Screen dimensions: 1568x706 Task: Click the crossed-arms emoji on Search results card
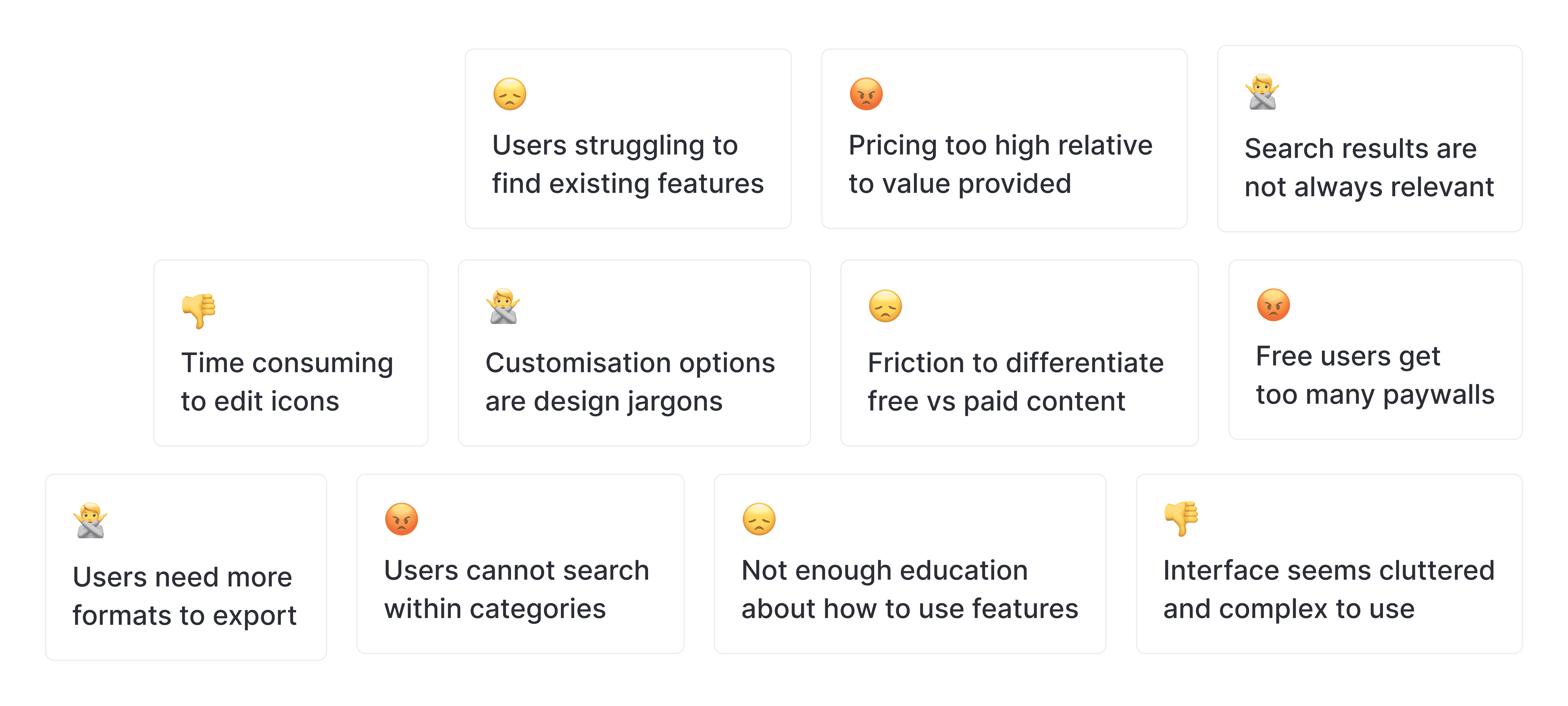[x=1262, y=92]
